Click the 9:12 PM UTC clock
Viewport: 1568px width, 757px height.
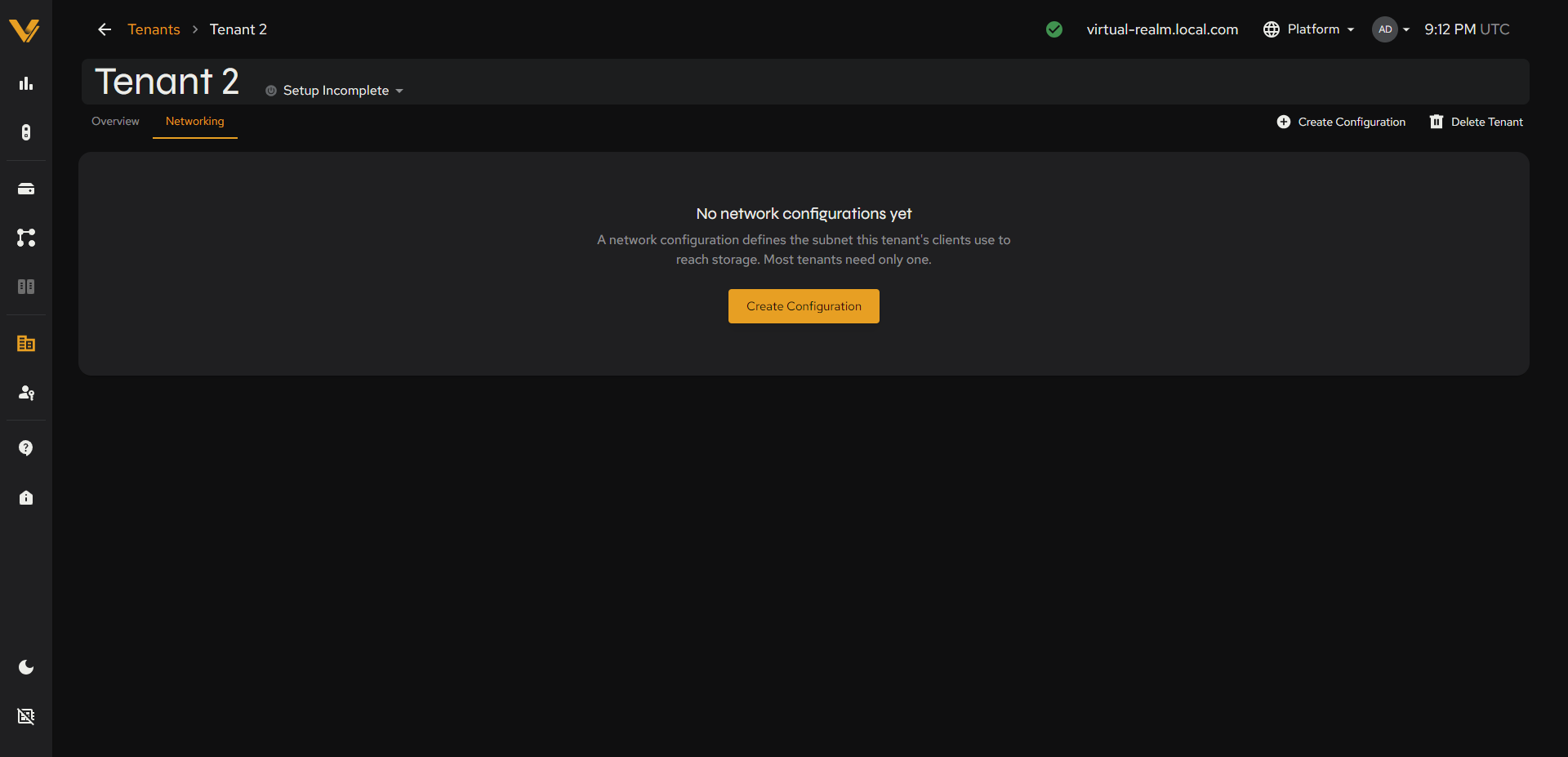(x=1467, y=29)
